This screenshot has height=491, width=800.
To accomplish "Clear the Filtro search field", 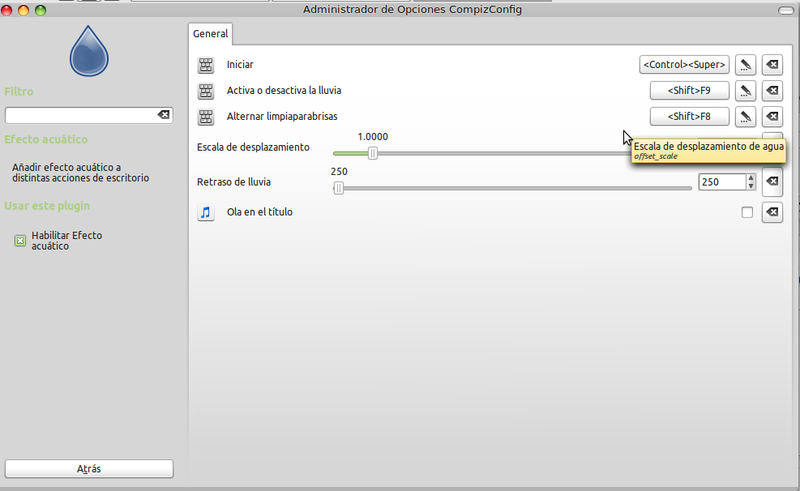I will 164,116.
